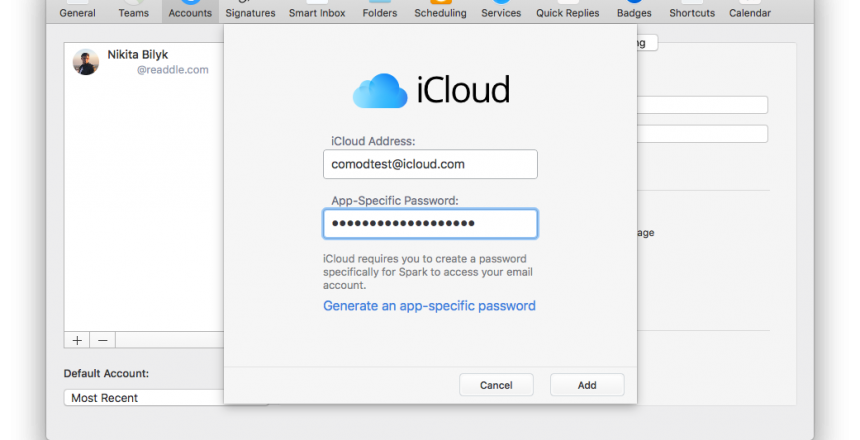Select the Quick Replies tab
Image resolution: width=860 pixels, height=440 pixels.
pyautogui.click(x=568, y=11)
